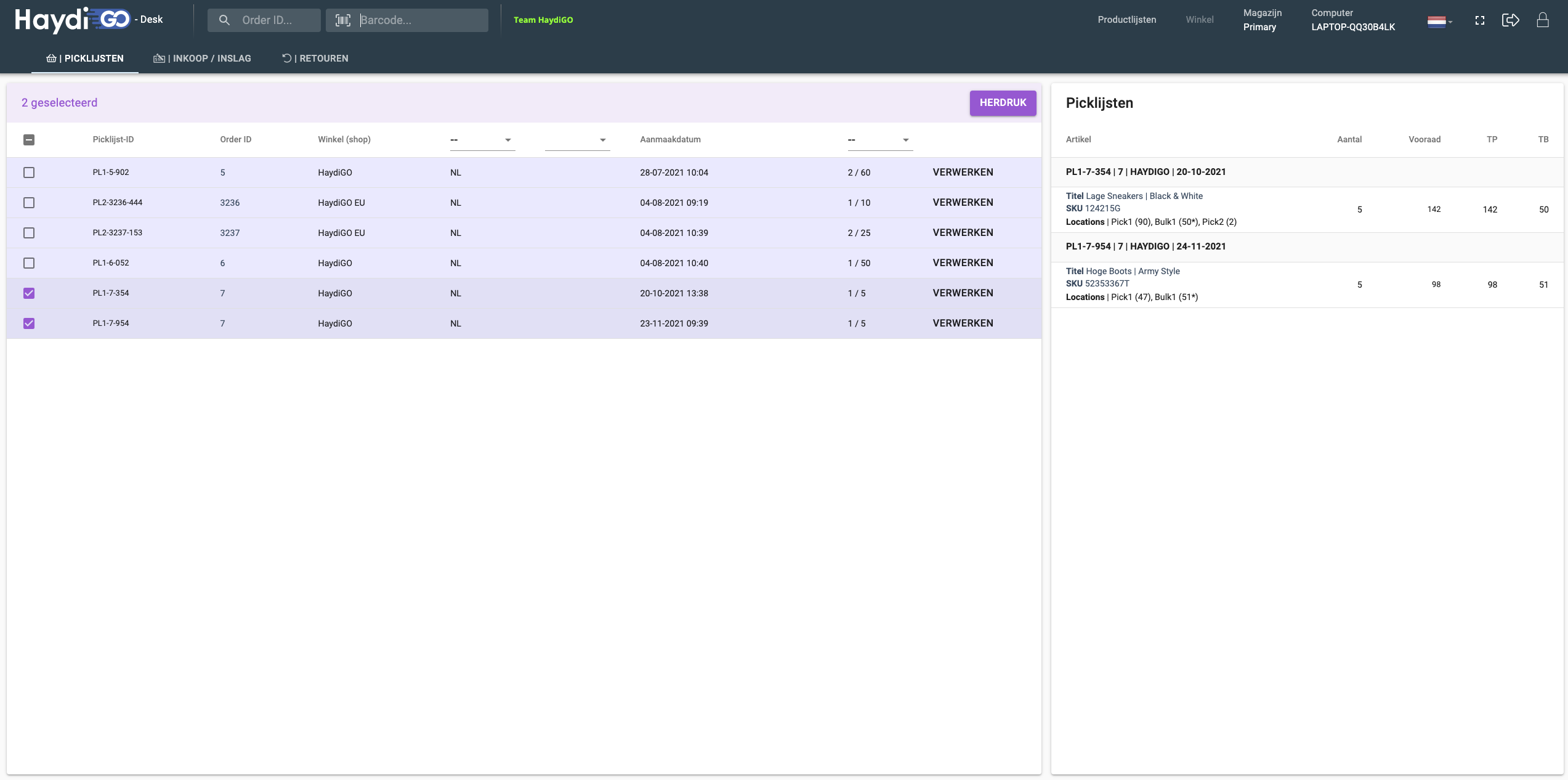Open the language flag selector
Viewport: 1568px width, 780px height.
click(x=1439, y=22)
